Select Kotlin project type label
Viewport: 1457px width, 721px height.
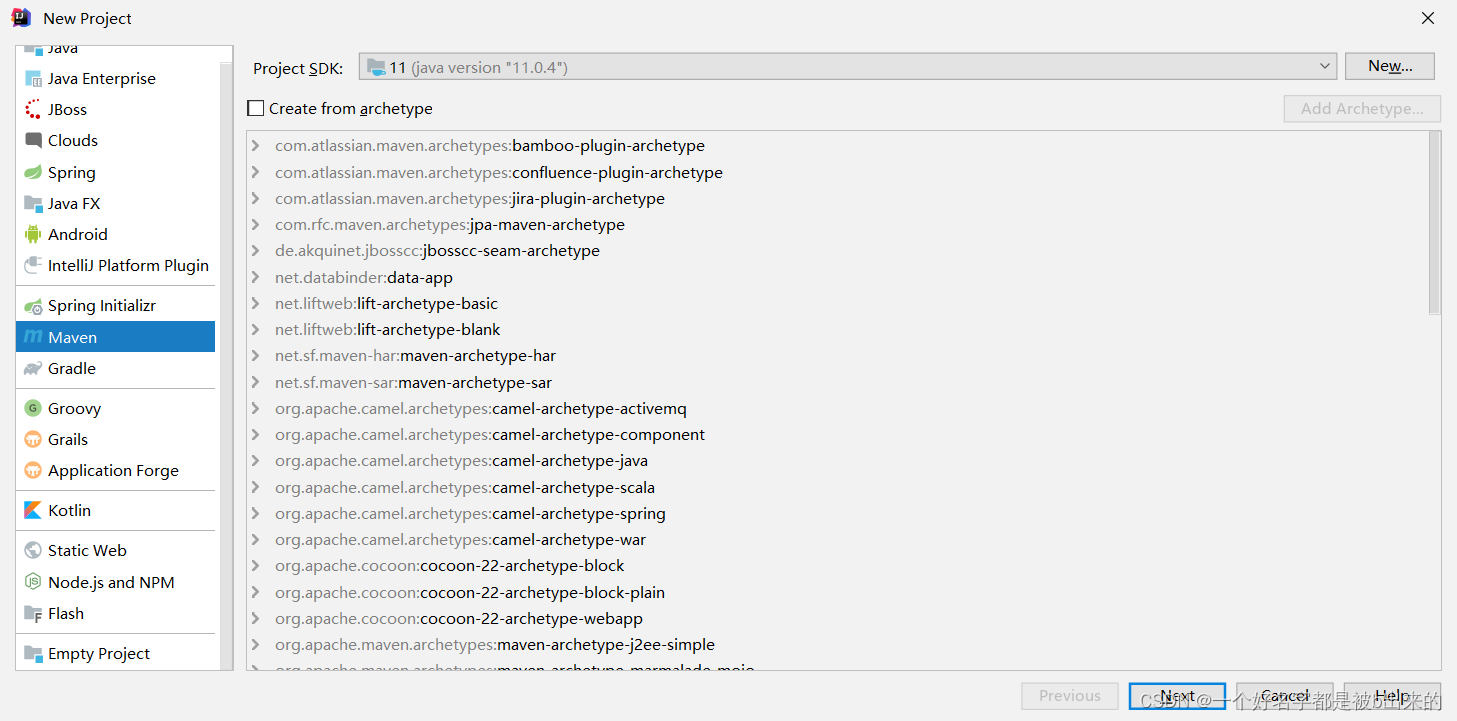tap(70, 511)
